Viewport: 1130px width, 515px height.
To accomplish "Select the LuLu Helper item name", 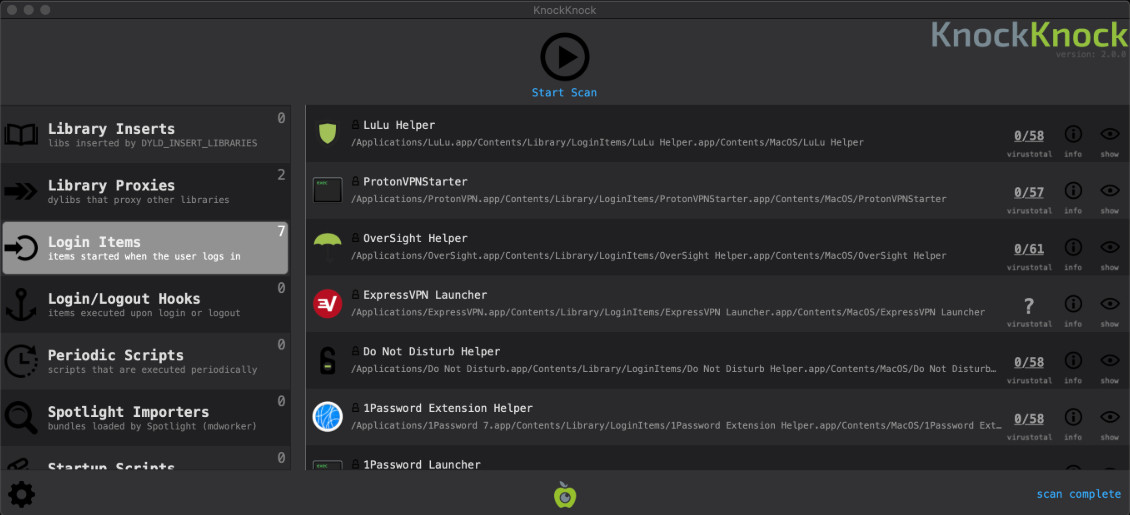I will 399,125.
